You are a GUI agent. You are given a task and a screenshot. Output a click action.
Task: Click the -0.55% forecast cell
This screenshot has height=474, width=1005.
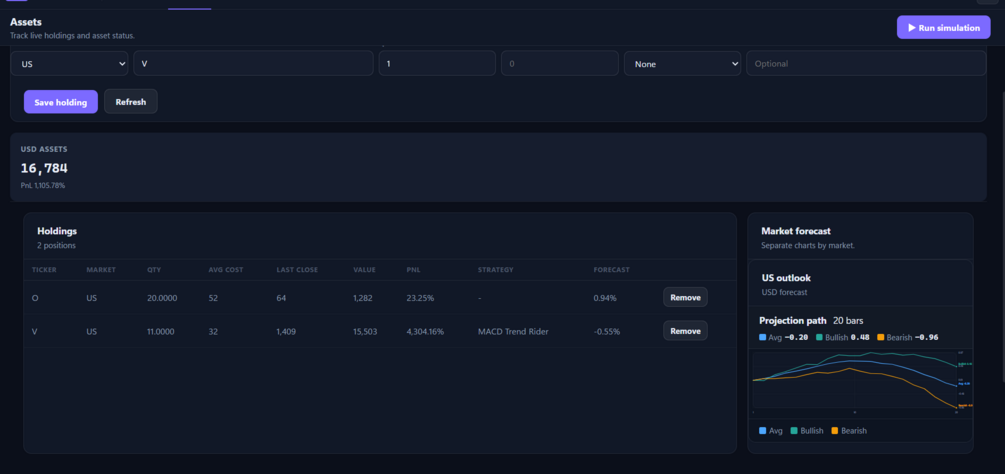pos(606,331)
